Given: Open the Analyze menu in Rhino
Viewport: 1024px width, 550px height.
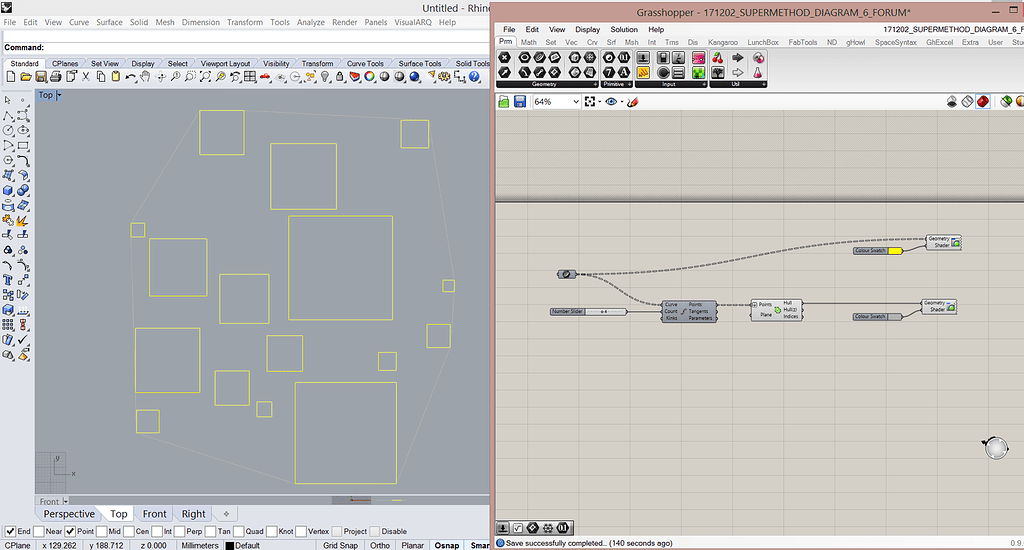Looking at the screenshot, I should pos(311,22).
